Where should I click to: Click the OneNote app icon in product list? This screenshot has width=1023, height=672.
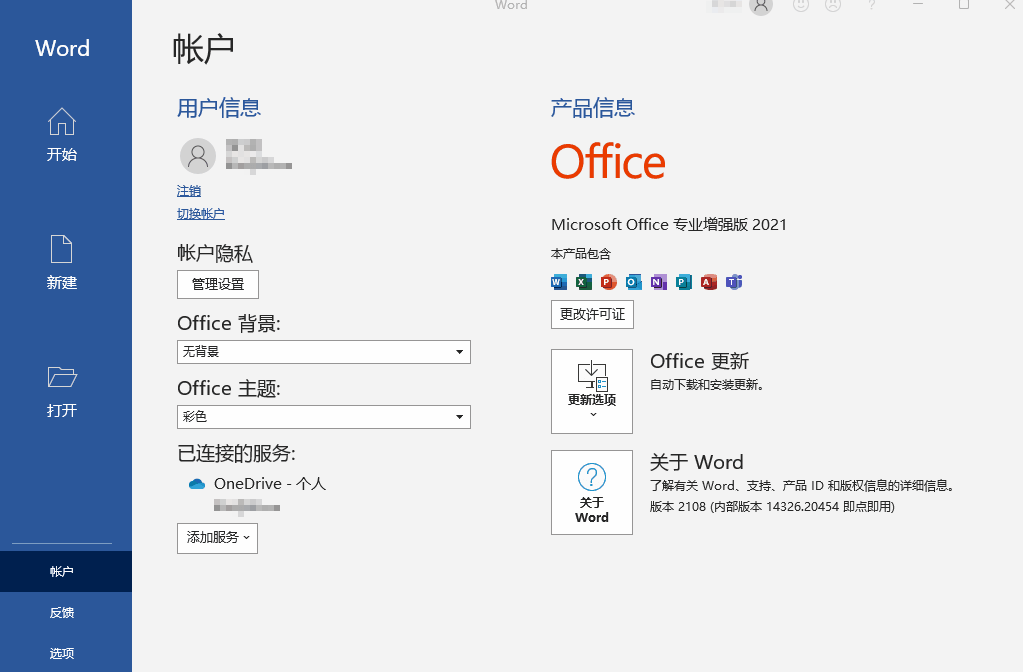pos(659,282)
